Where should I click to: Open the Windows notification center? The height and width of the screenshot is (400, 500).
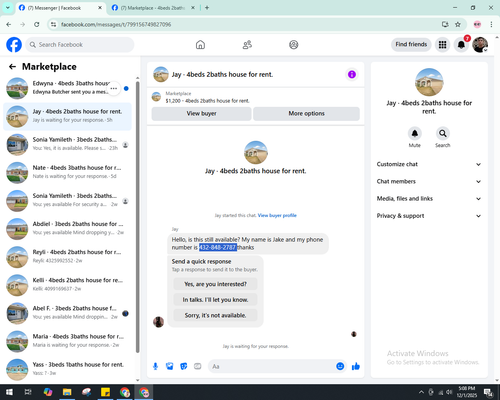(489, 392)
